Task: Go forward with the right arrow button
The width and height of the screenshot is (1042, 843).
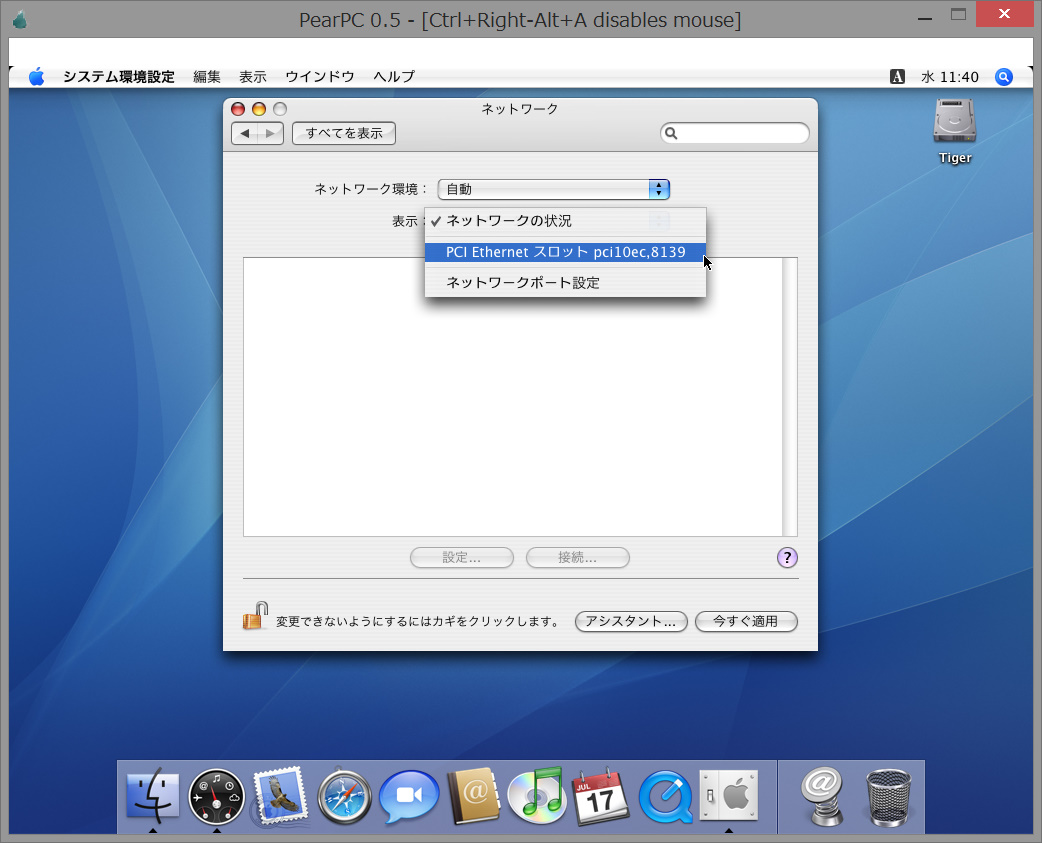Action: coord(270,134)
